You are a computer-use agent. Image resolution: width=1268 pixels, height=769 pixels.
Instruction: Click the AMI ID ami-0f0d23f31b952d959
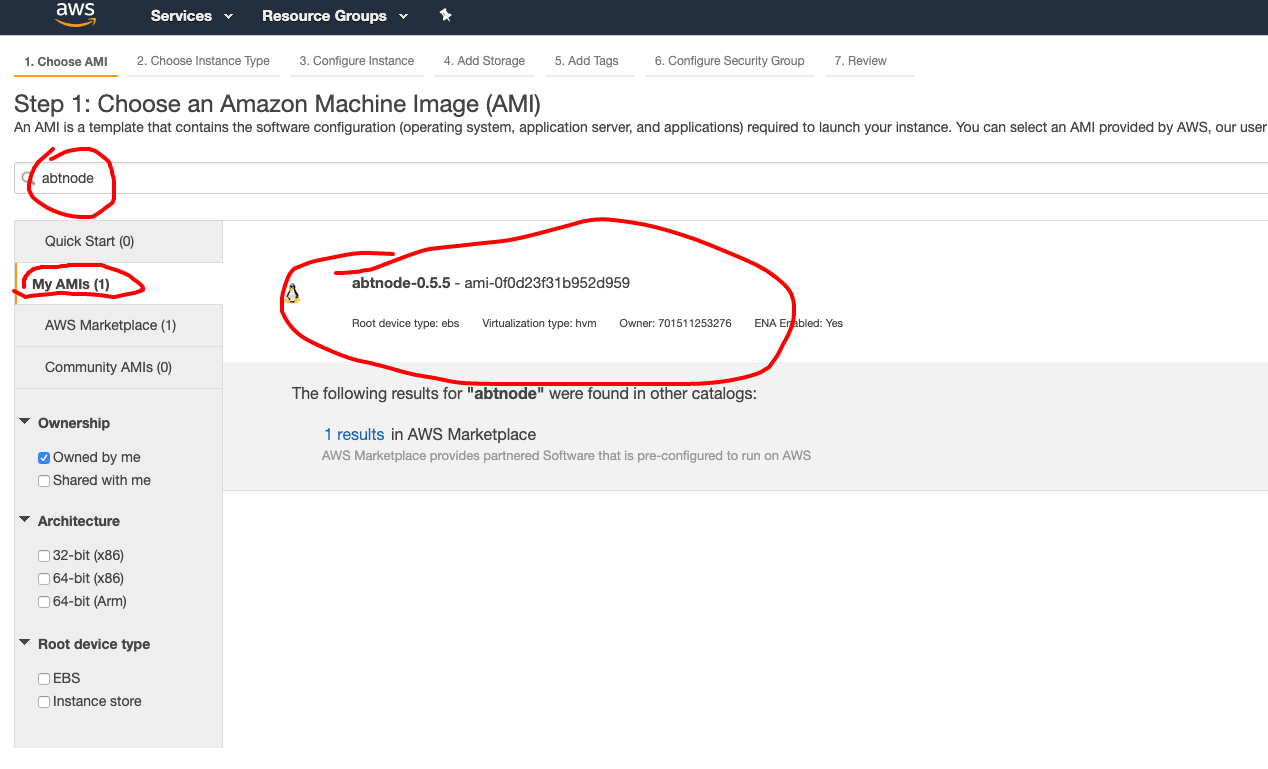[x=547, y=283]
